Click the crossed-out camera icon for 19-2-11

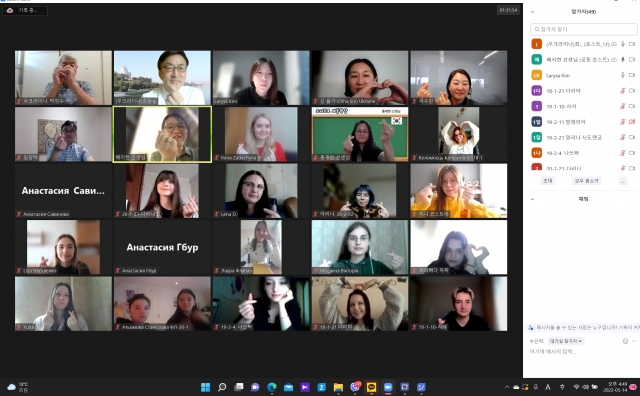[632, 122]
